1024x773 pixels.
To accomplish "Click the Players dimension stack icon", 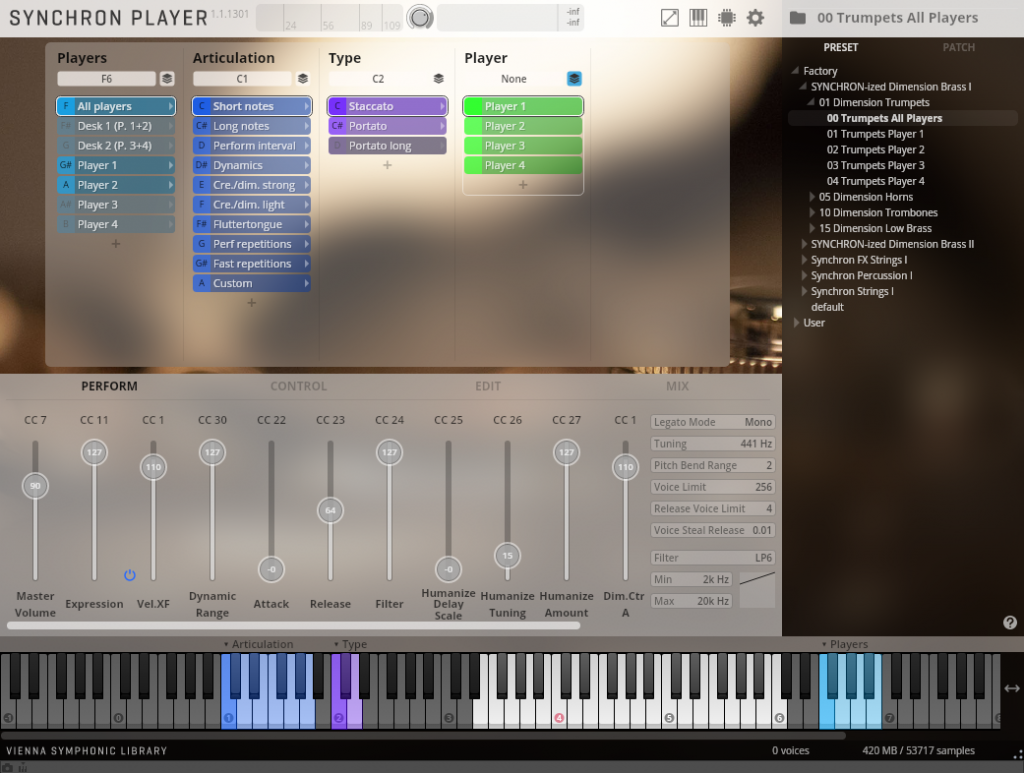I will tap(167, 78).
